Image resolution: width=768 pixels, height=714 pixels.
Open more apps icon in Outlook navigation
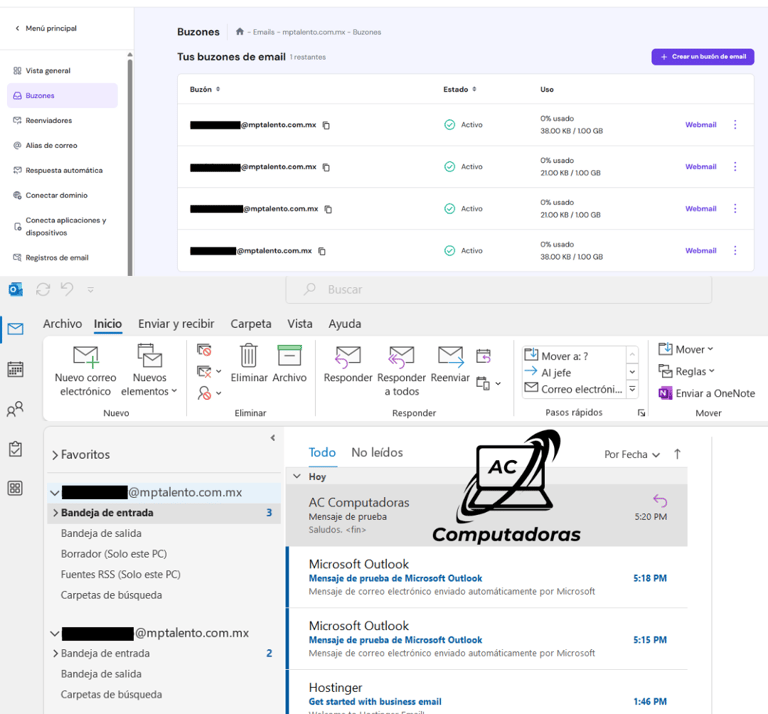tap(15, 488)
